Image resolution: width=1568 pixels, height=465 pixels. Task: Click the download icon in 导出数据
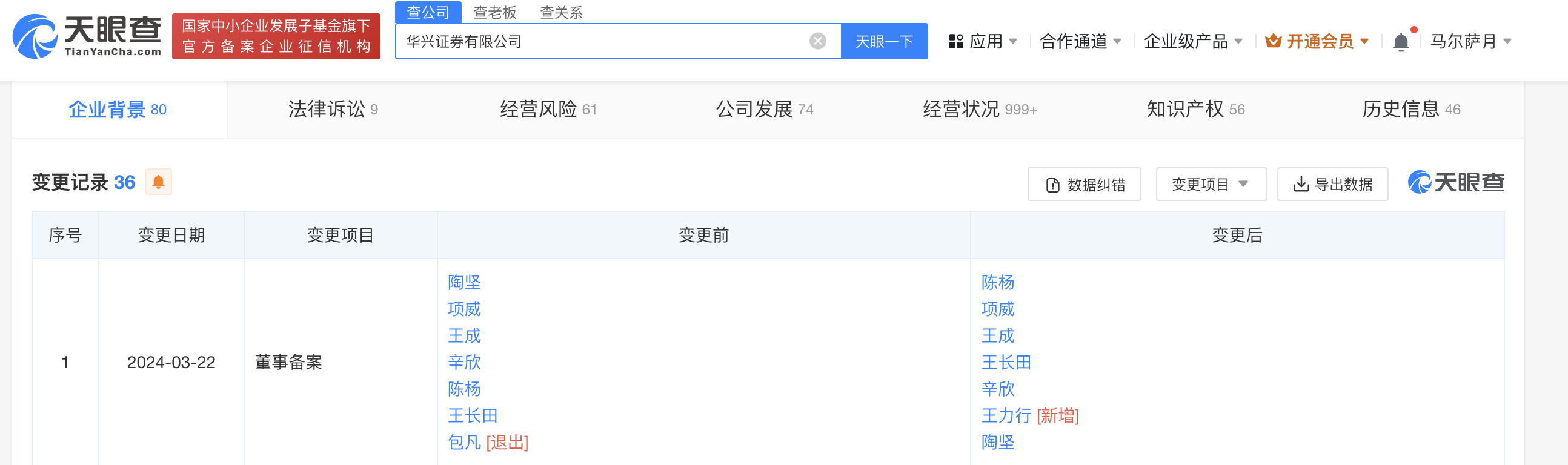(x=1301, y=185)
